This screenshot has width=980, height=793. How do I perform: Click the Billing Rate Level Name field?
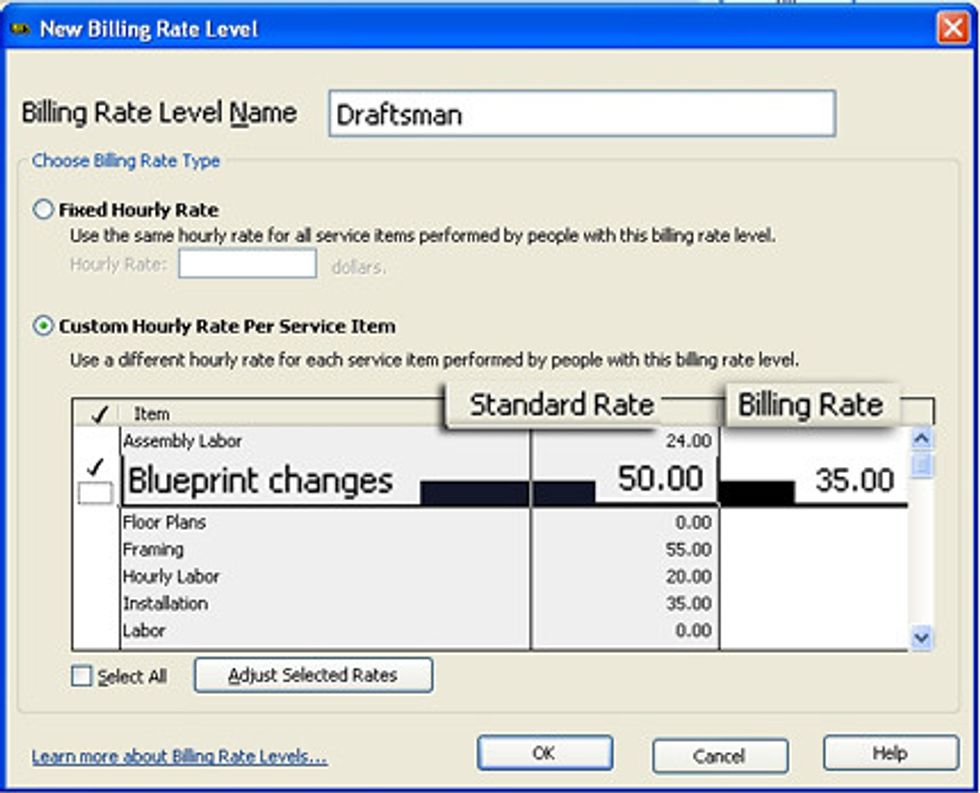(581, 114)
